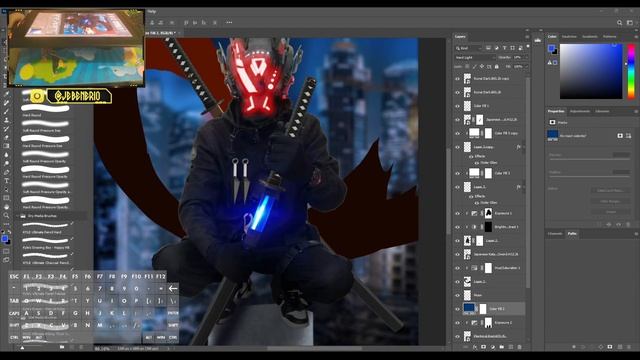Switch to the Adjustments tab
This screenshot has height=360, width=640.
click(580, 111)
